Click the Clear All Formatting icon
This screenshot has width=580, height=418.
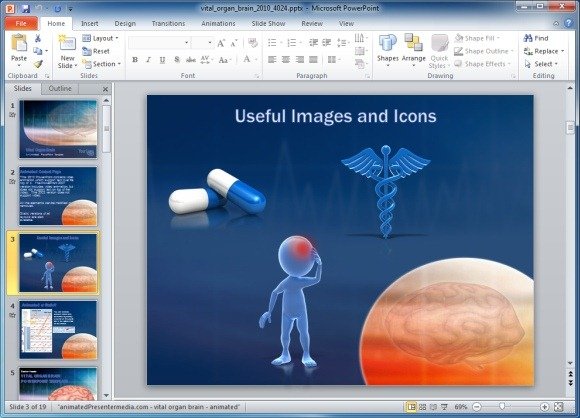(253, 43)
